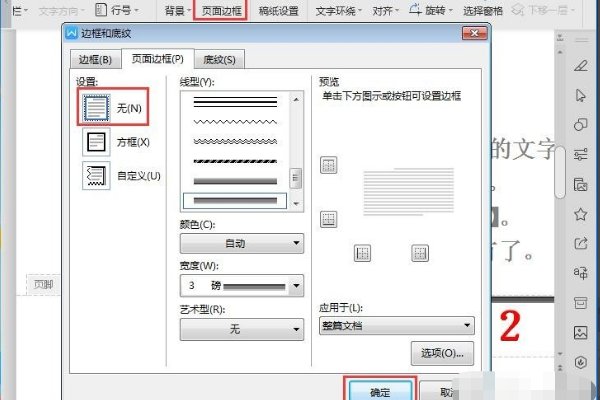Open the 选择窗格 selection pane
The width and height of the screenshot is (600, 400).
pos(483,11)
